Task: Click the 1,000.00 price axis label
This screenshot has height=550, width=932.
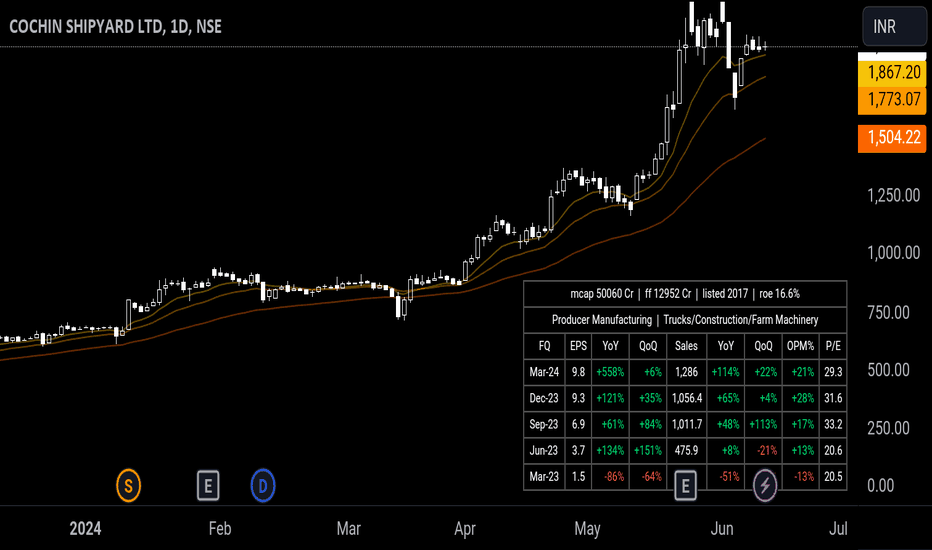Action: point(893,253)
